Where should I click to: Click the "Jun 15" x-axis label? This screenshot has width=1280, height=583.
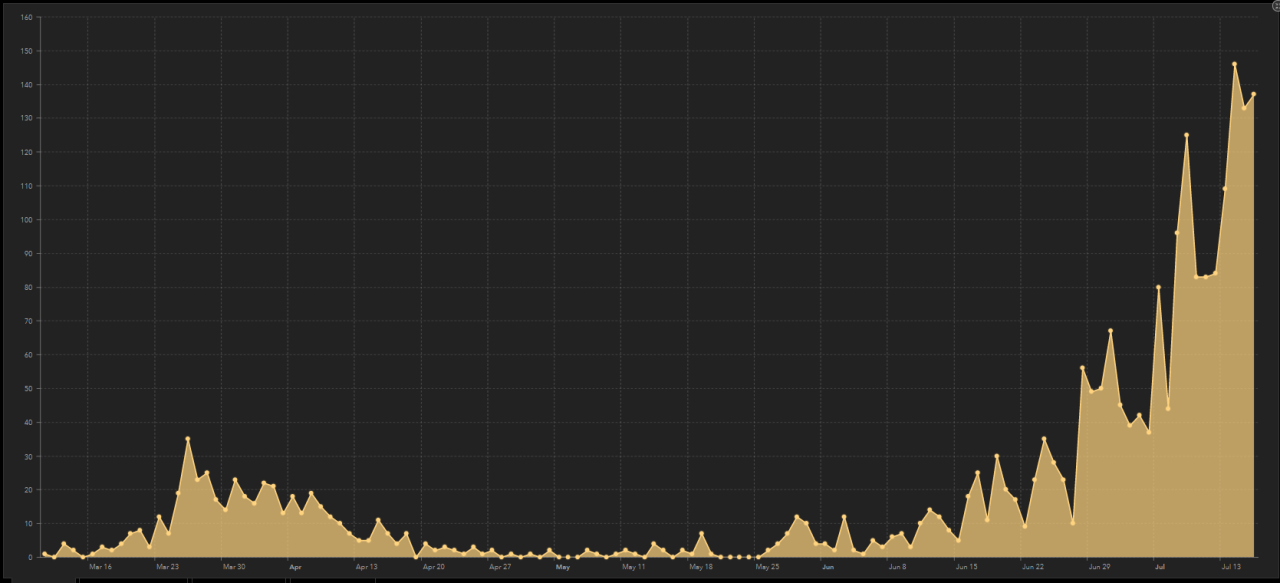pos(966,567)
